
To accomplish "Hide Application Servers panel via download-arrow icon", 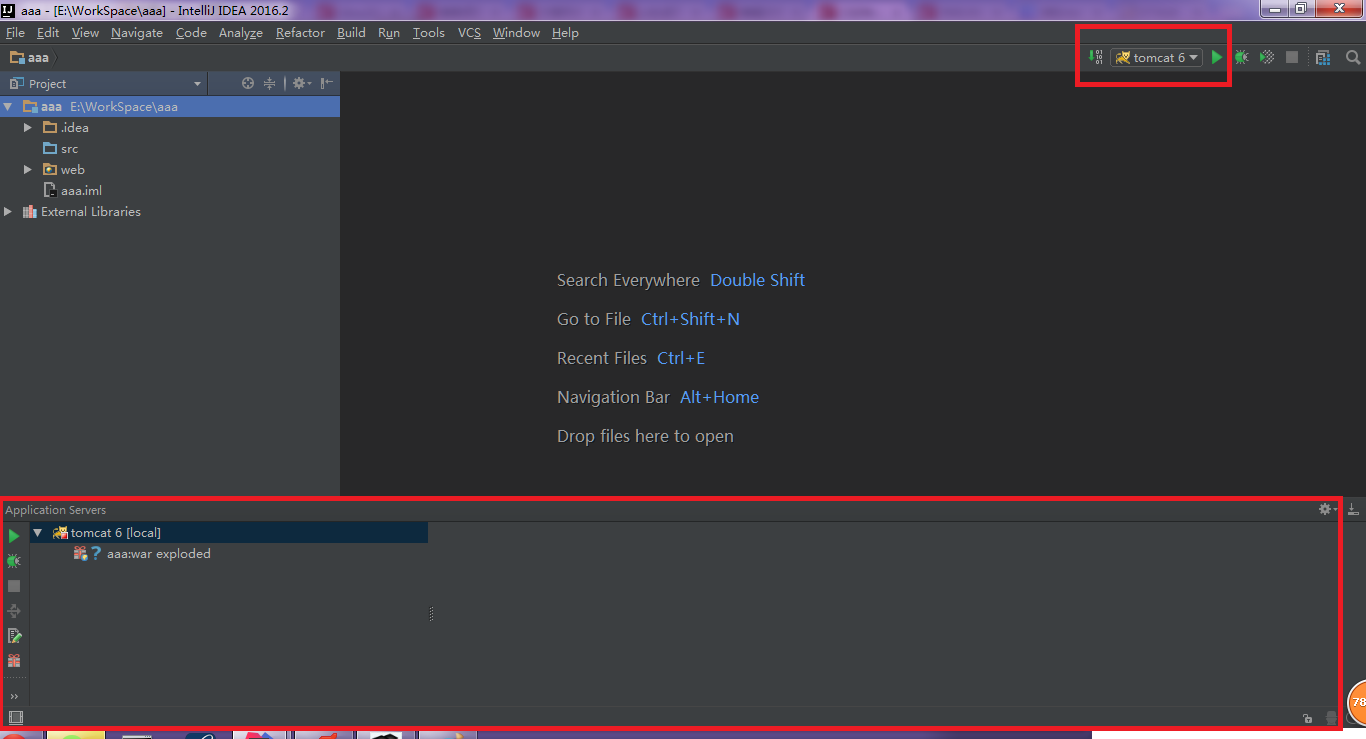I will (1353, 509).
